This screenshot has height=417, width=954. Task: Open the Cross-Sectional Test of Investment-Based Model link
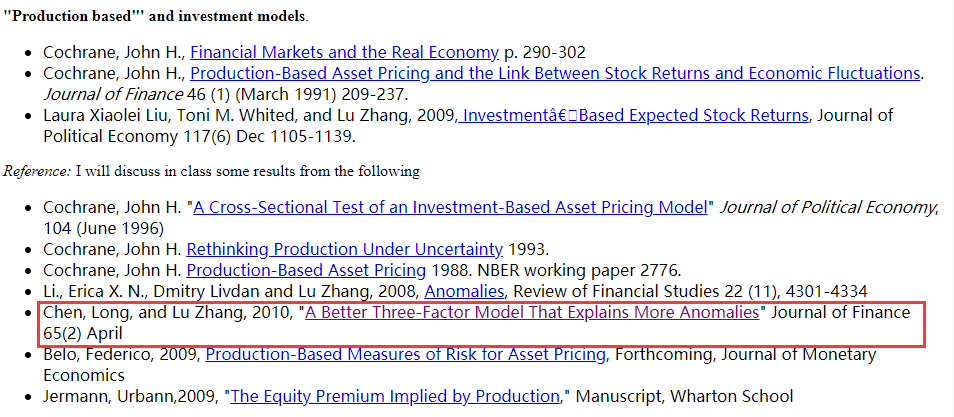pos(450,208)
